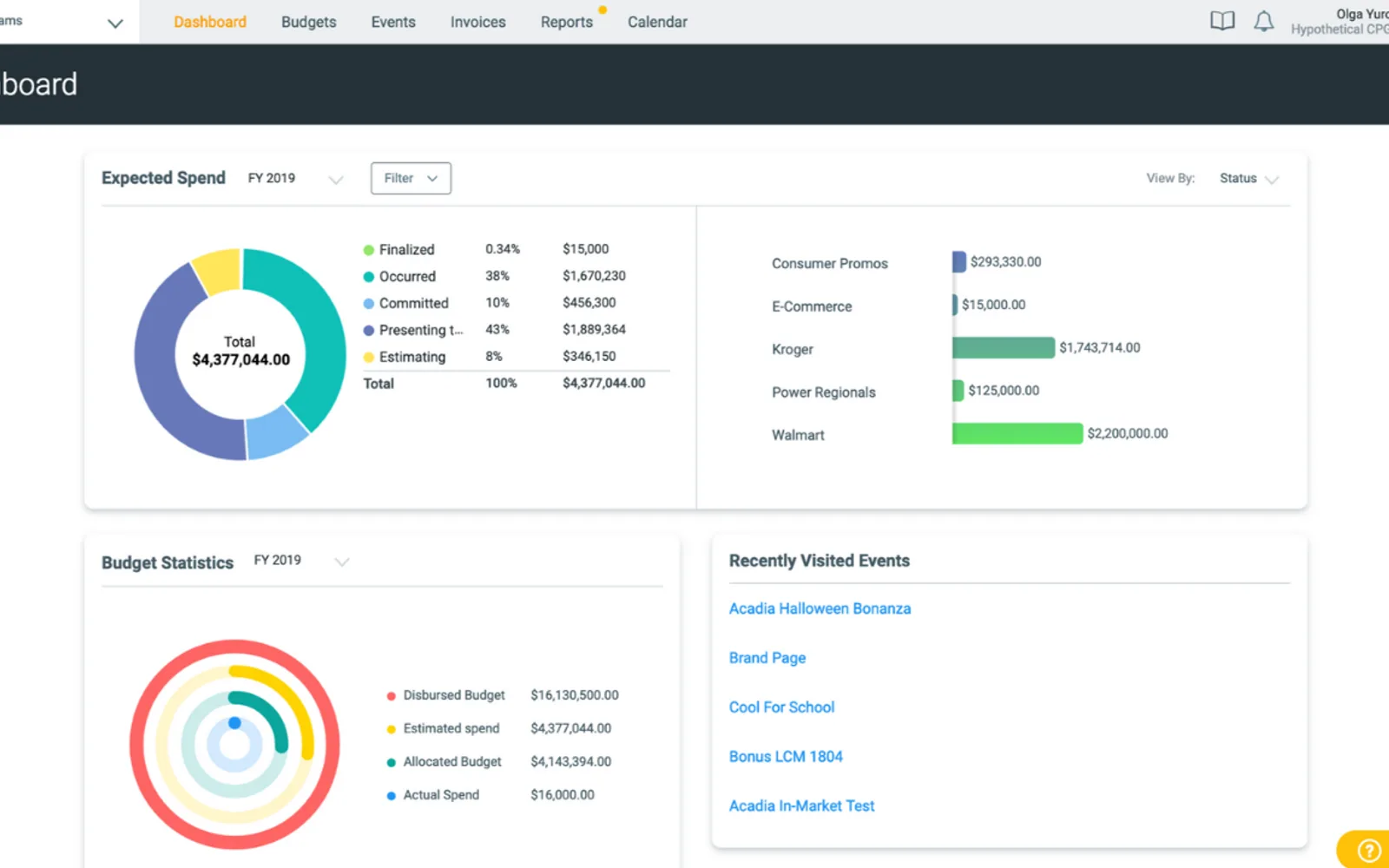Open Acadia Halloween Bonanza event link
This screenshot has height=868, width=1389.
click(820, 608)
